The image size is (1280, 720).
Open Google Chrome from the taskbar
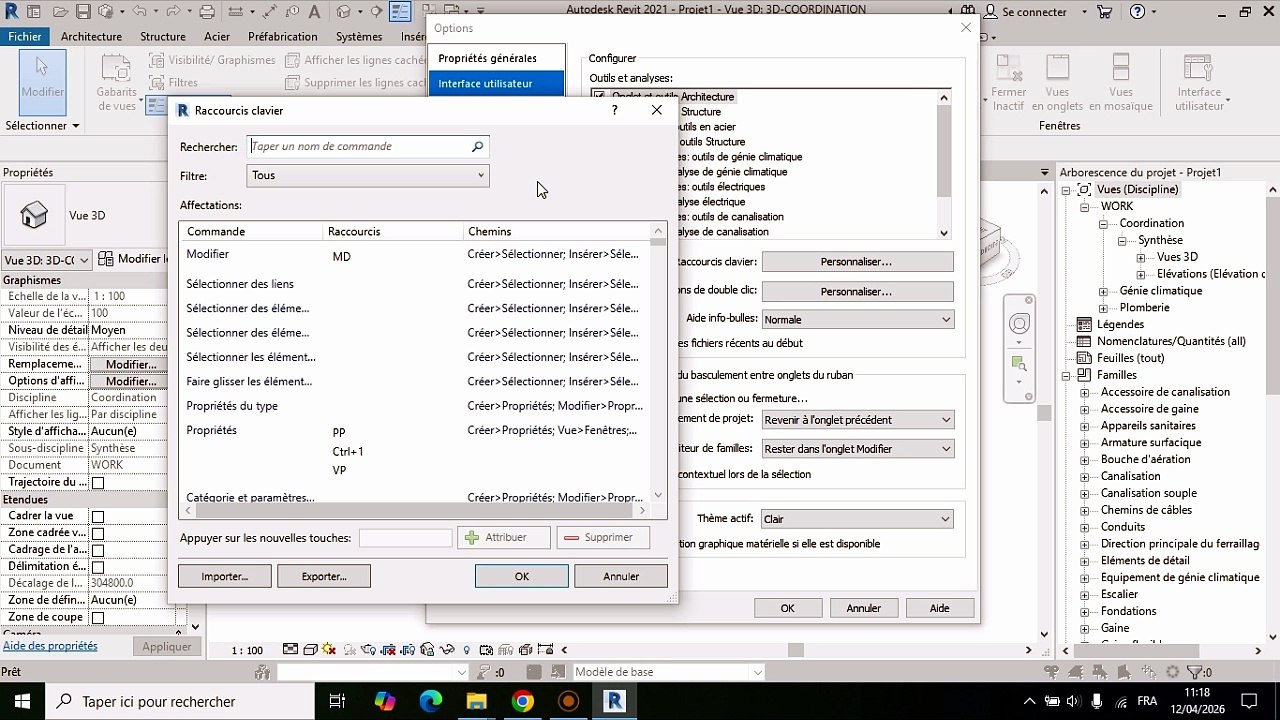523,701
